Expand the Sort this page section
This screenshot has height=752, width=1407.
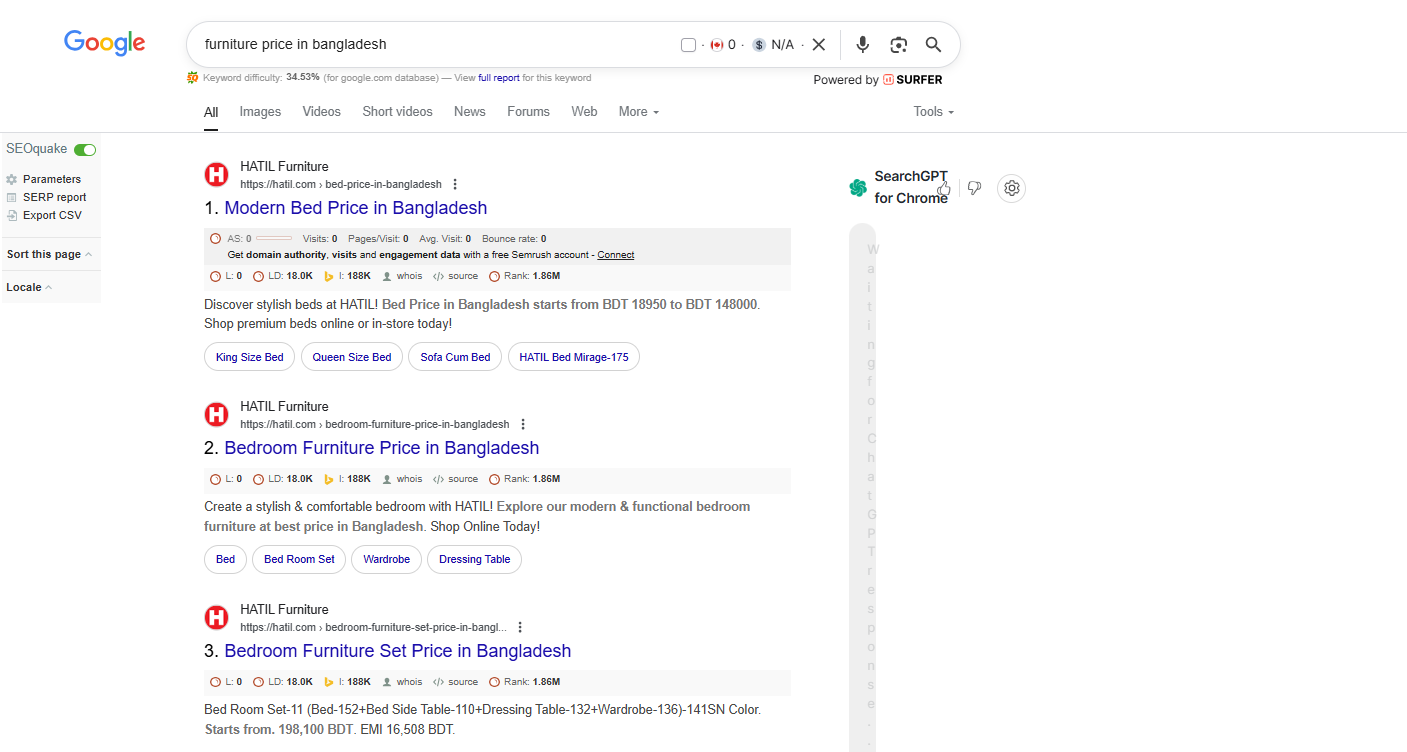click(x=49, y=254)
